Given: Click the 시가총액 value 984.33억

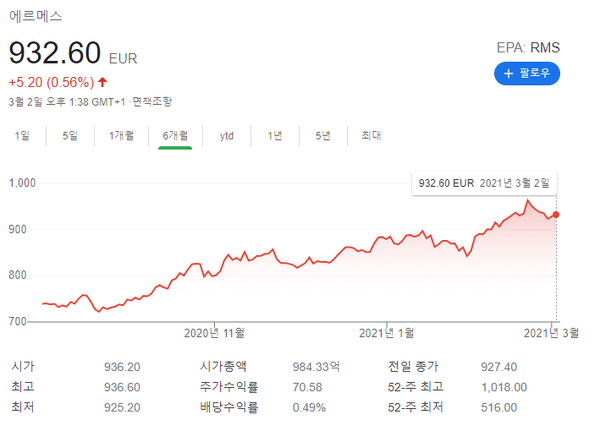Looking at the screenshot, I should click(x=316, y=367).
